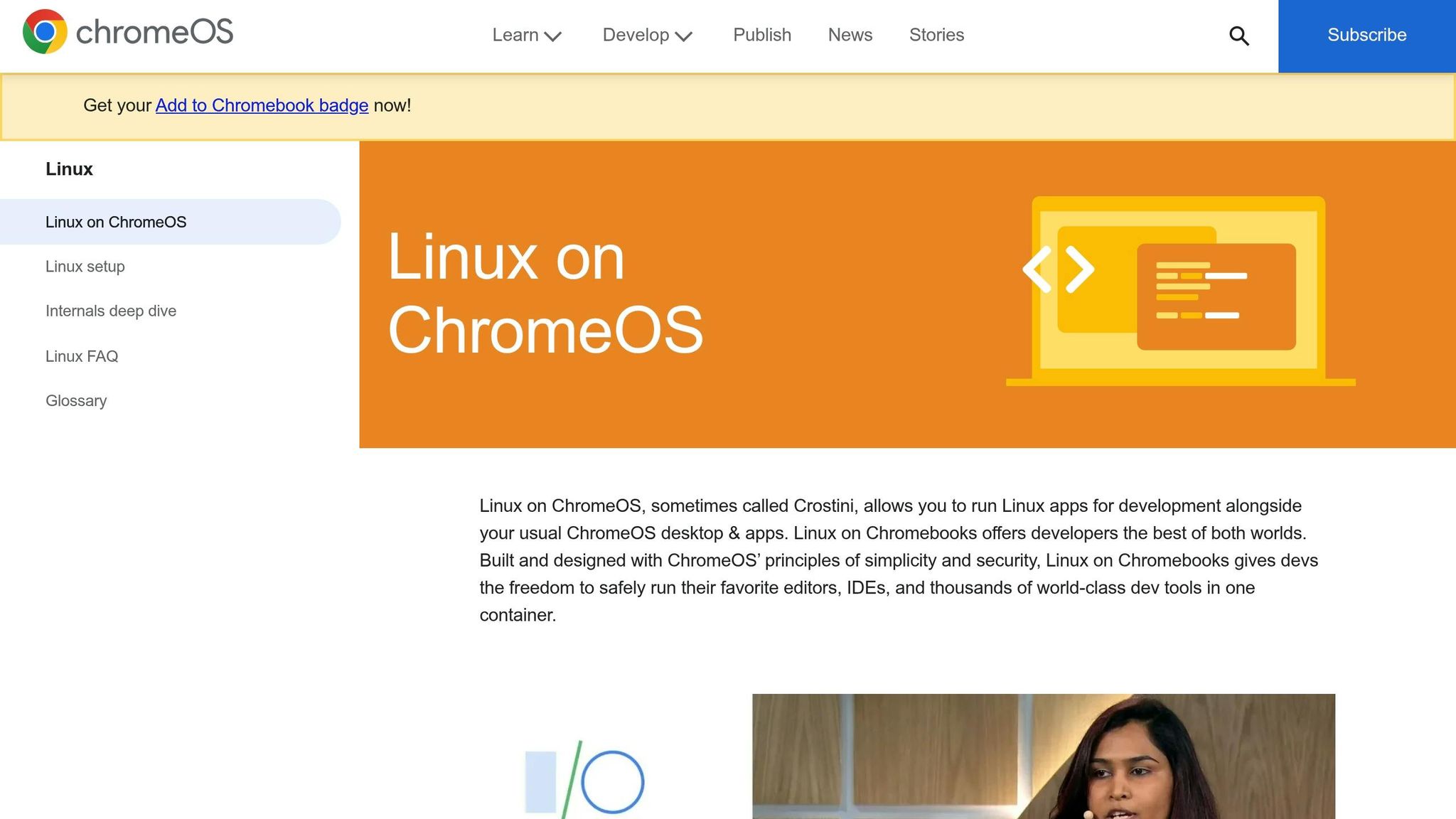1456x819 pixels.
Task: Expand the Learn dropdown menu
Action: (527, 35)
